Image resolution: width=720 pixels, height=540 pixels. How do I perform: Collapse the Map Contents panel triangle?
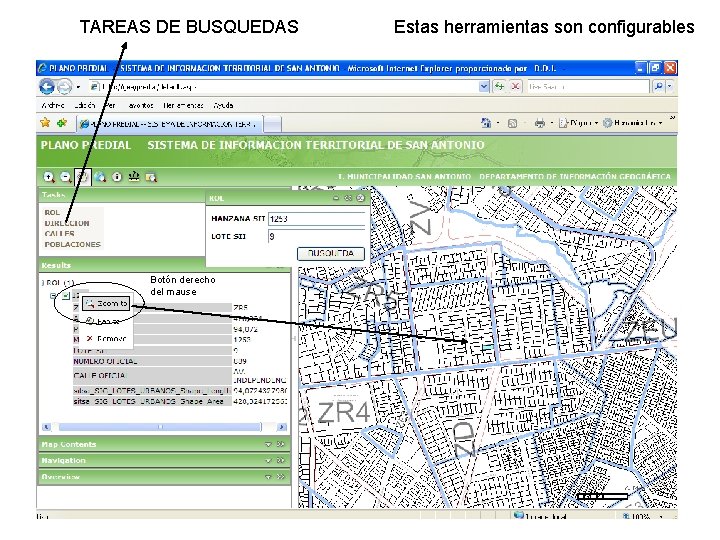click(x=269, y=444)
